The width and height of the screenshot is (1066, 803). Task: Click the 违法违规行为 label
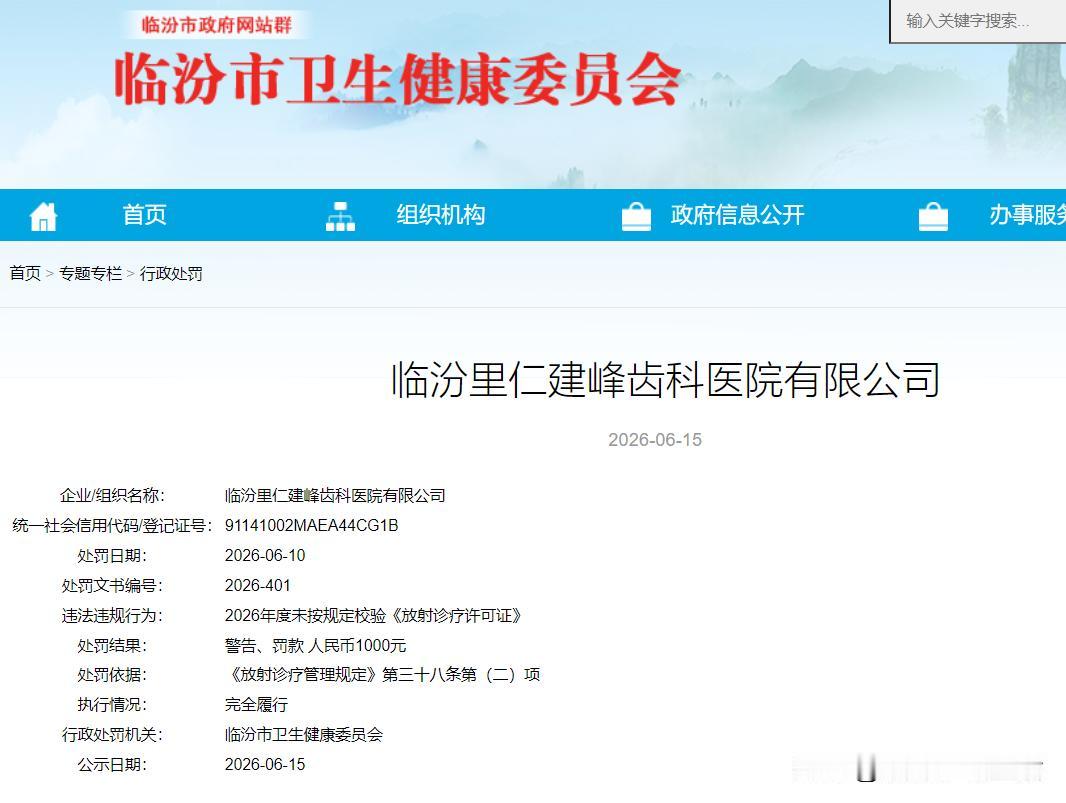click(x=112, y=615)
